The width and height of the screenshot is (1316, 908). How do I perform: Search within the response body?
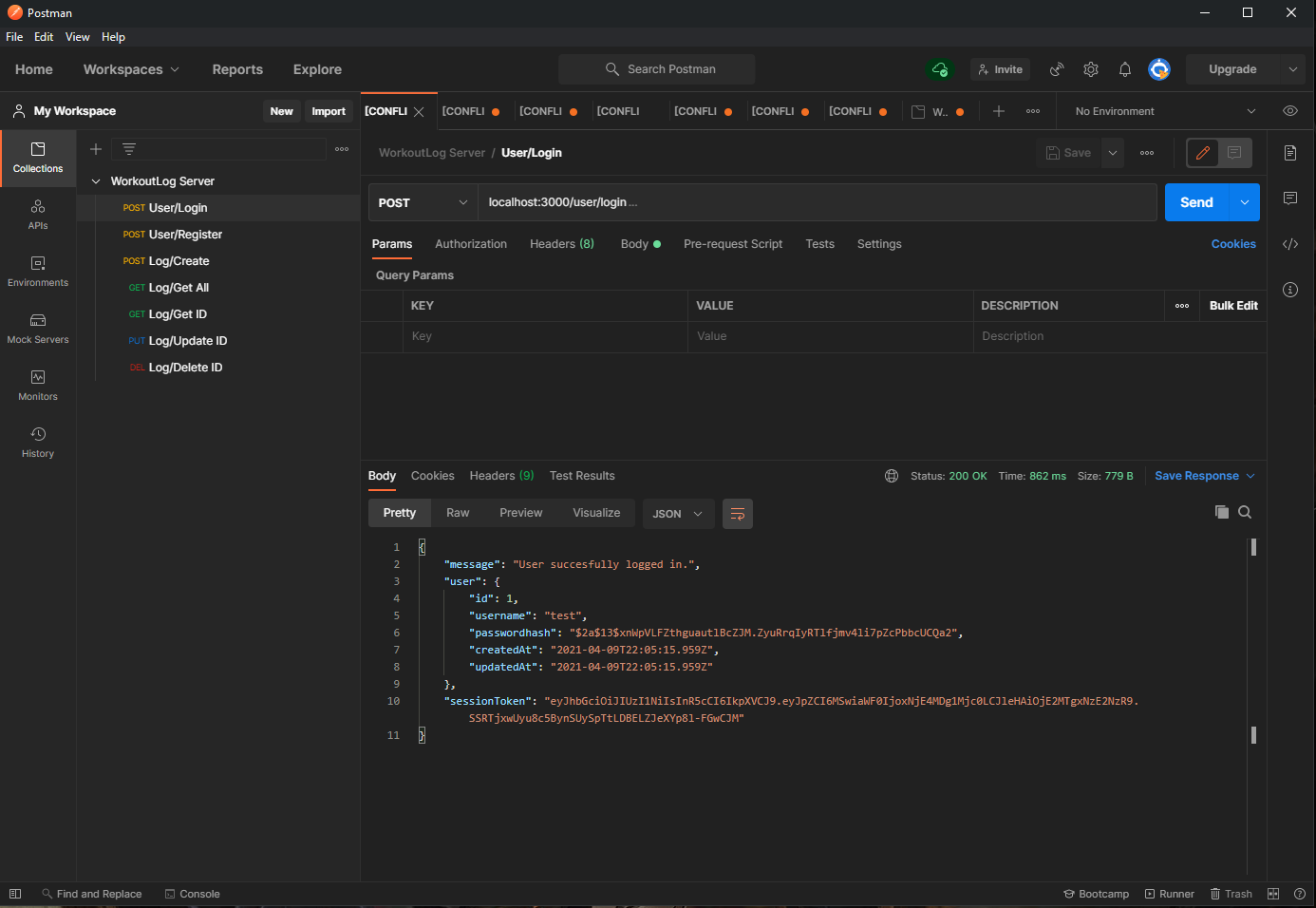[1245, 512]
